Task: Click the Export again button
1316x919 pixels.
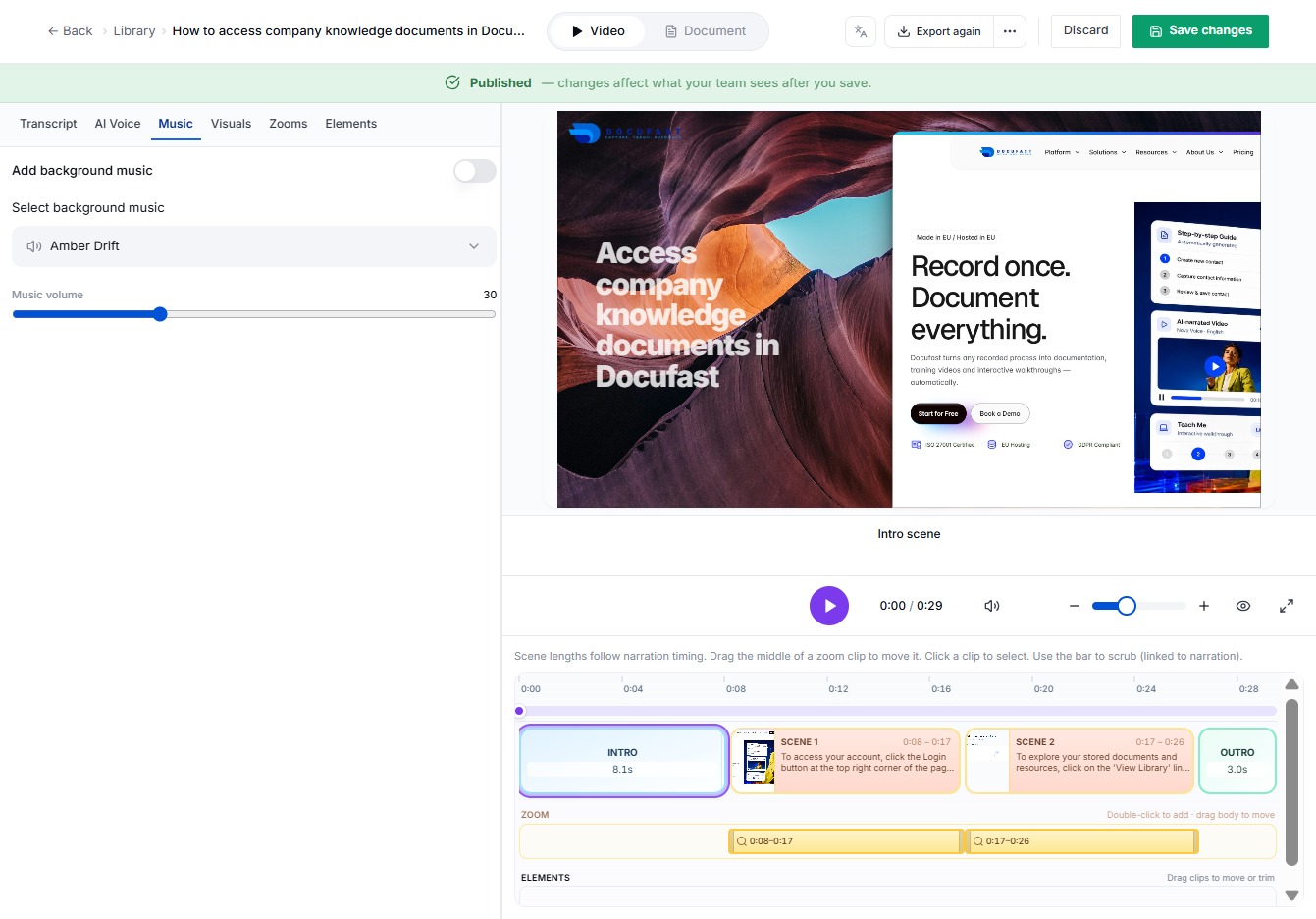Action: tap(939, 31)
